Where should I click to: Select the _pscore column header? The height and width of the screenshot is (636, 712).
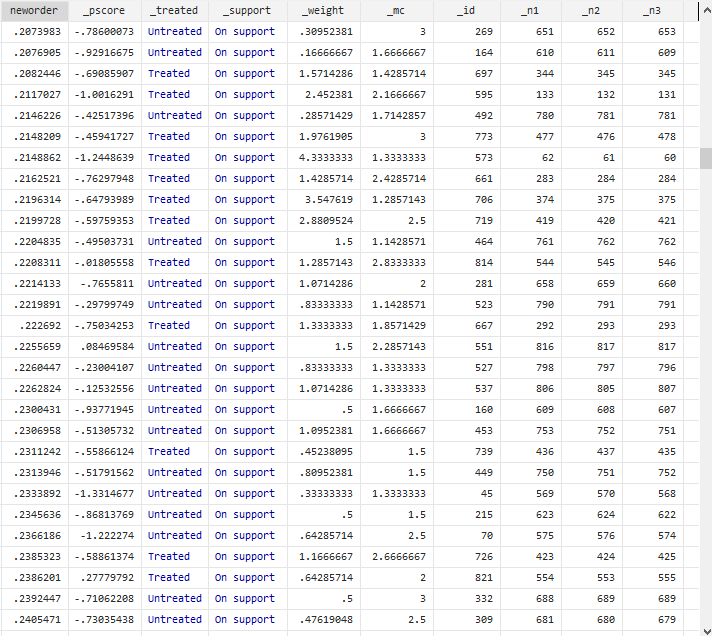105,10
